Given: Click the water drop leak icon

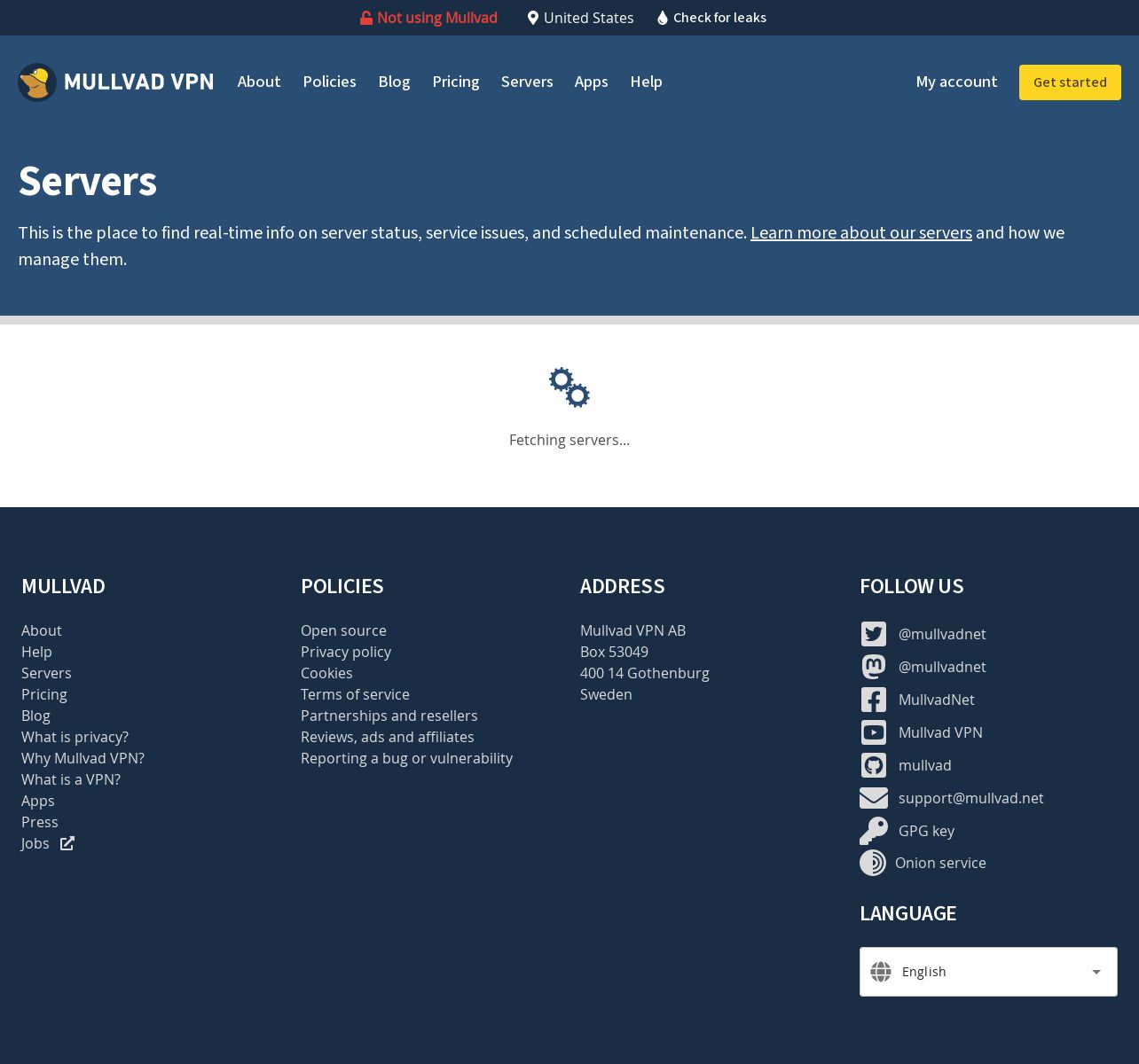Looking at the screenshot, I should pos(663,18).
